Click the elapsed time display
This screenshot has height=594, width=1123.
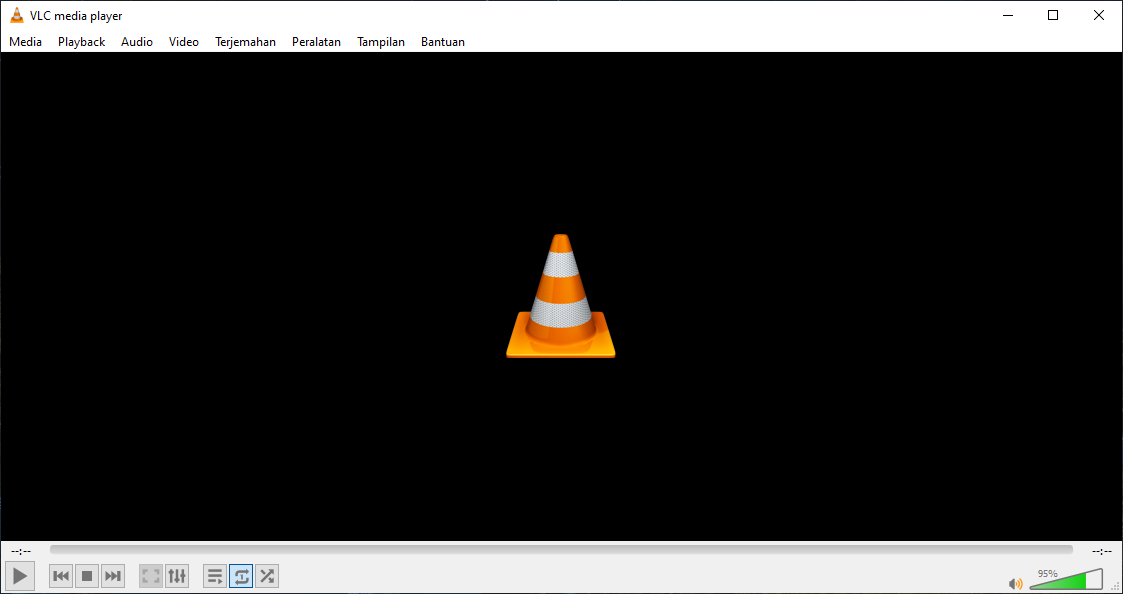tap(20, 549)
